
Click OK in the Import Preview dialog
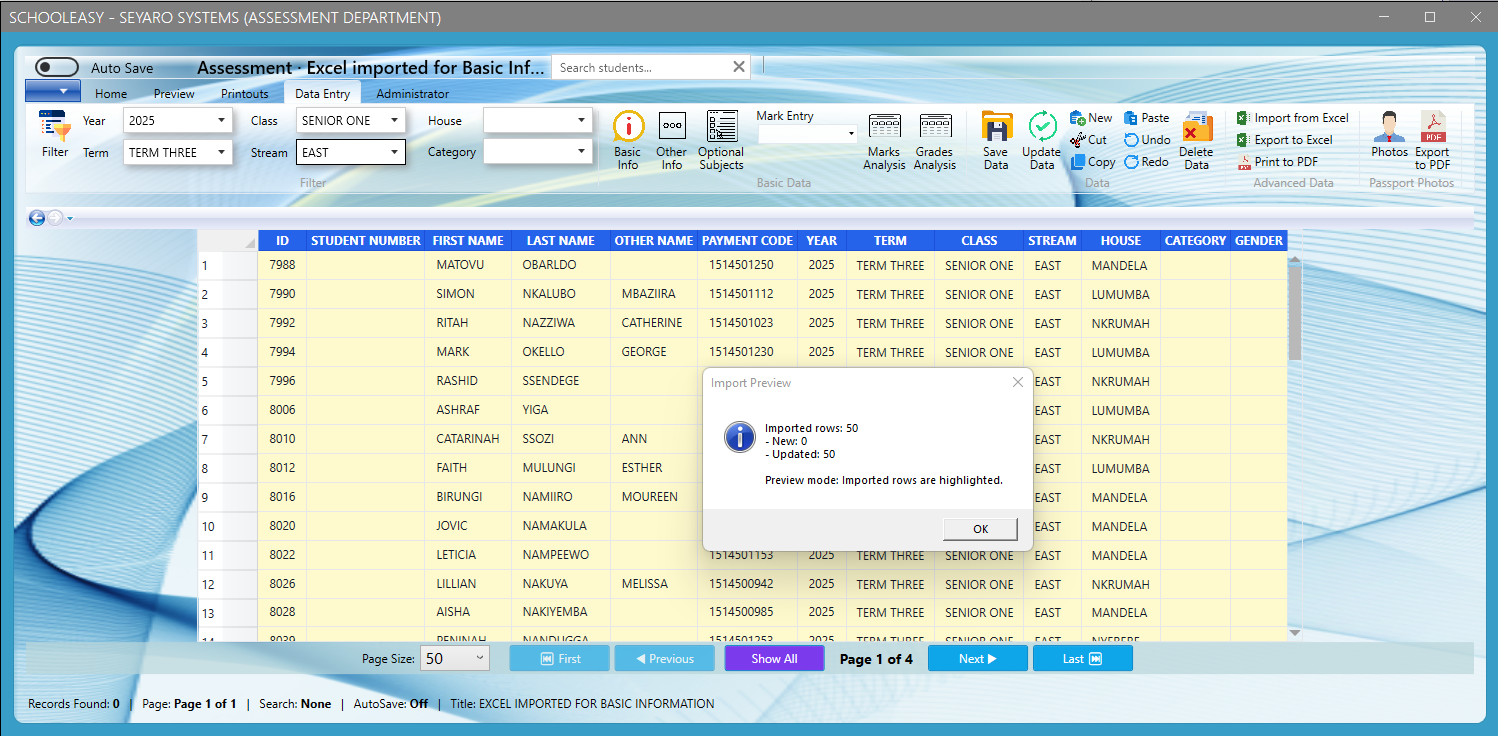click(x=980, y=529)
